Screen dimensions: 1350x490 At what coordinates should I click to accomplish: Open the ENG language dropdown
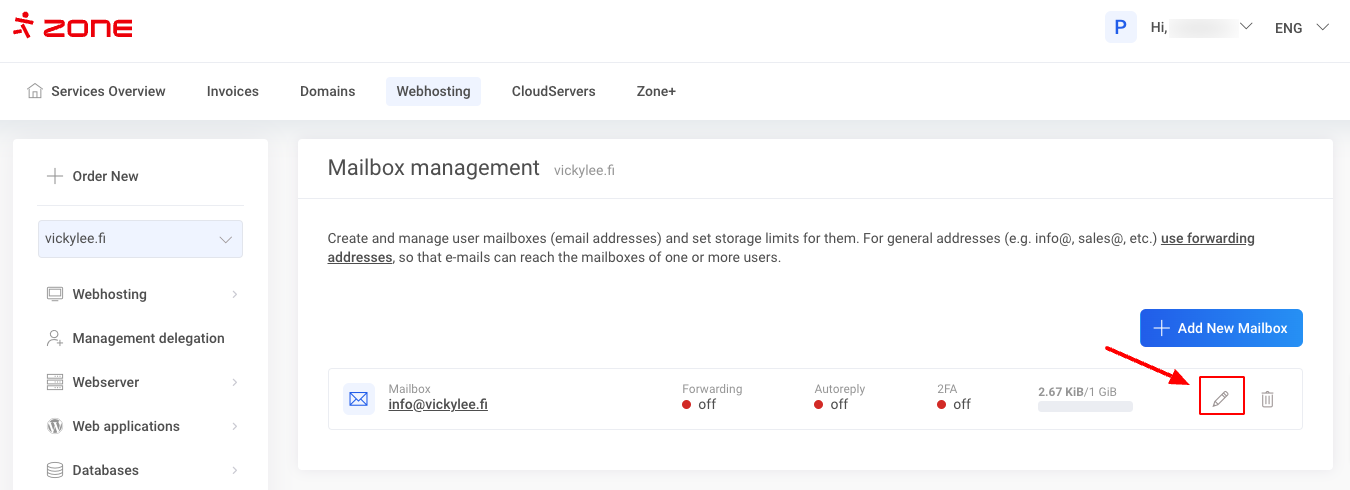click(x=1301, y=28)
